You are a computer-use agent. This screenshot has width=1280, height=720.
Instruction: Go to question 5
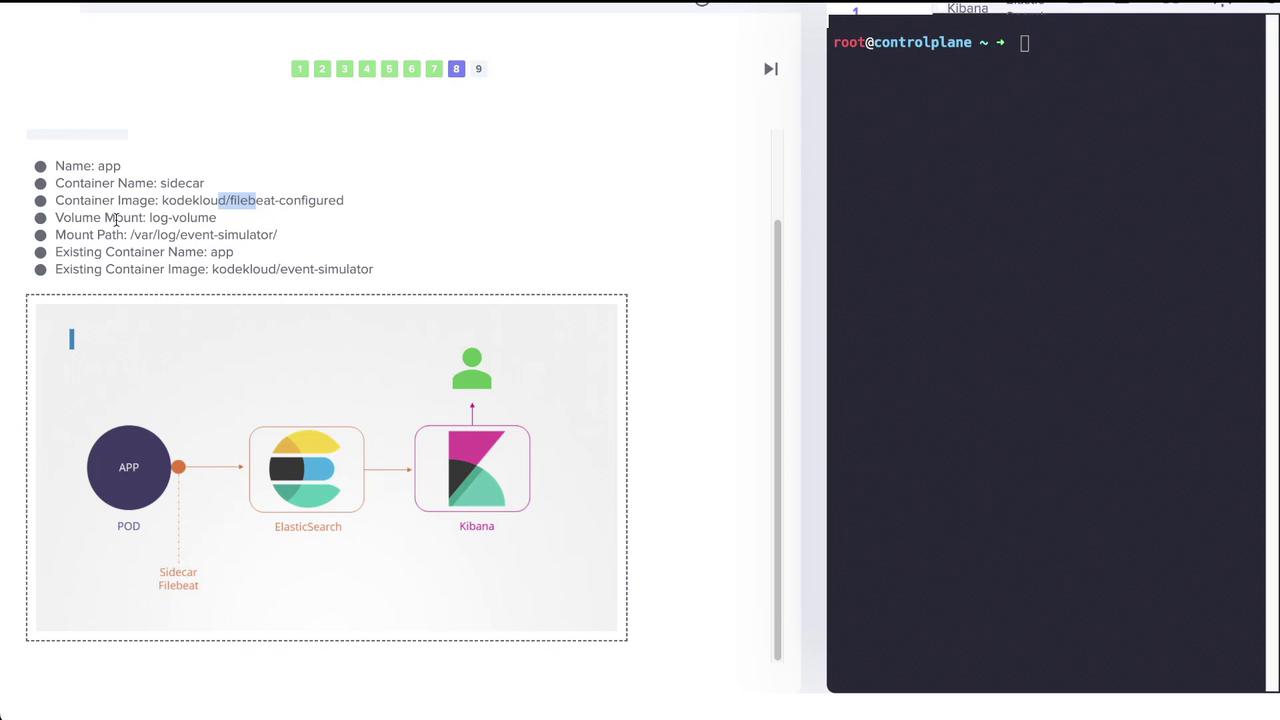[389, 69]
